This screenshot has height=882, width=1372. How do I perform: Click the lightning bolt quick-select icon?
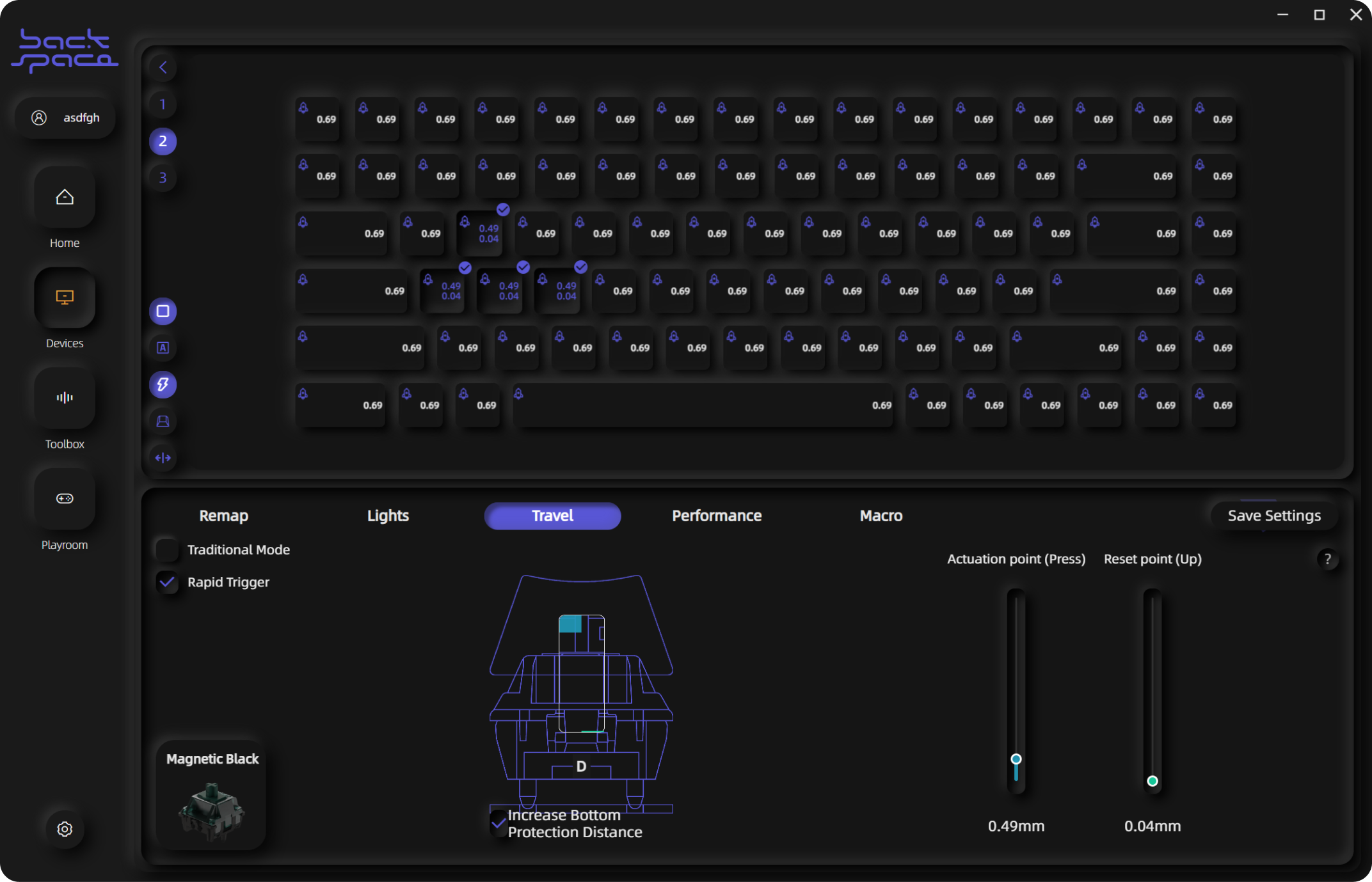tap(163, 384)
